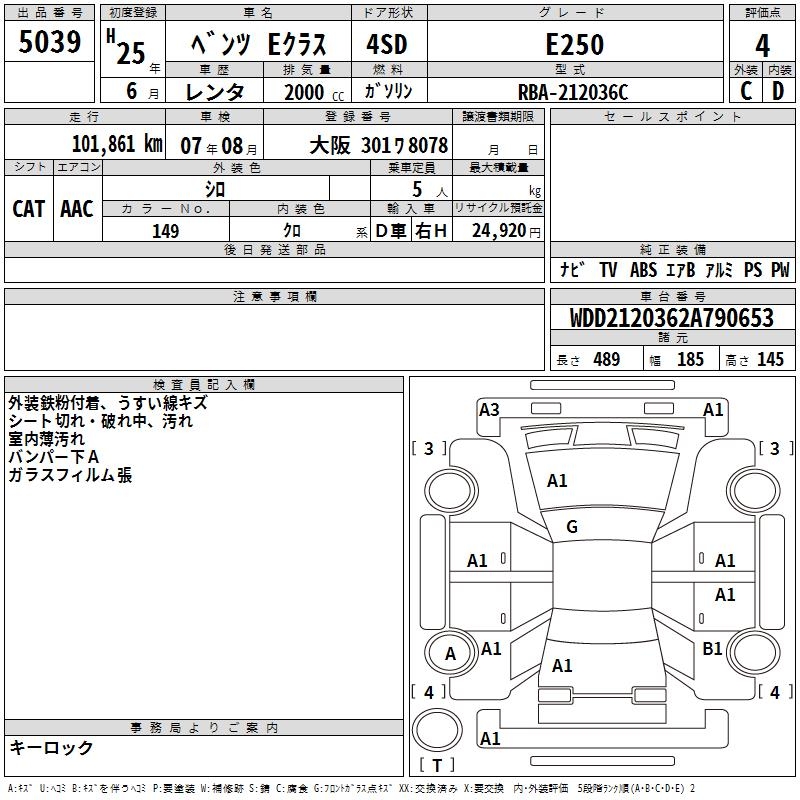Click air conditioner AAC

click(x=77, y=209)
